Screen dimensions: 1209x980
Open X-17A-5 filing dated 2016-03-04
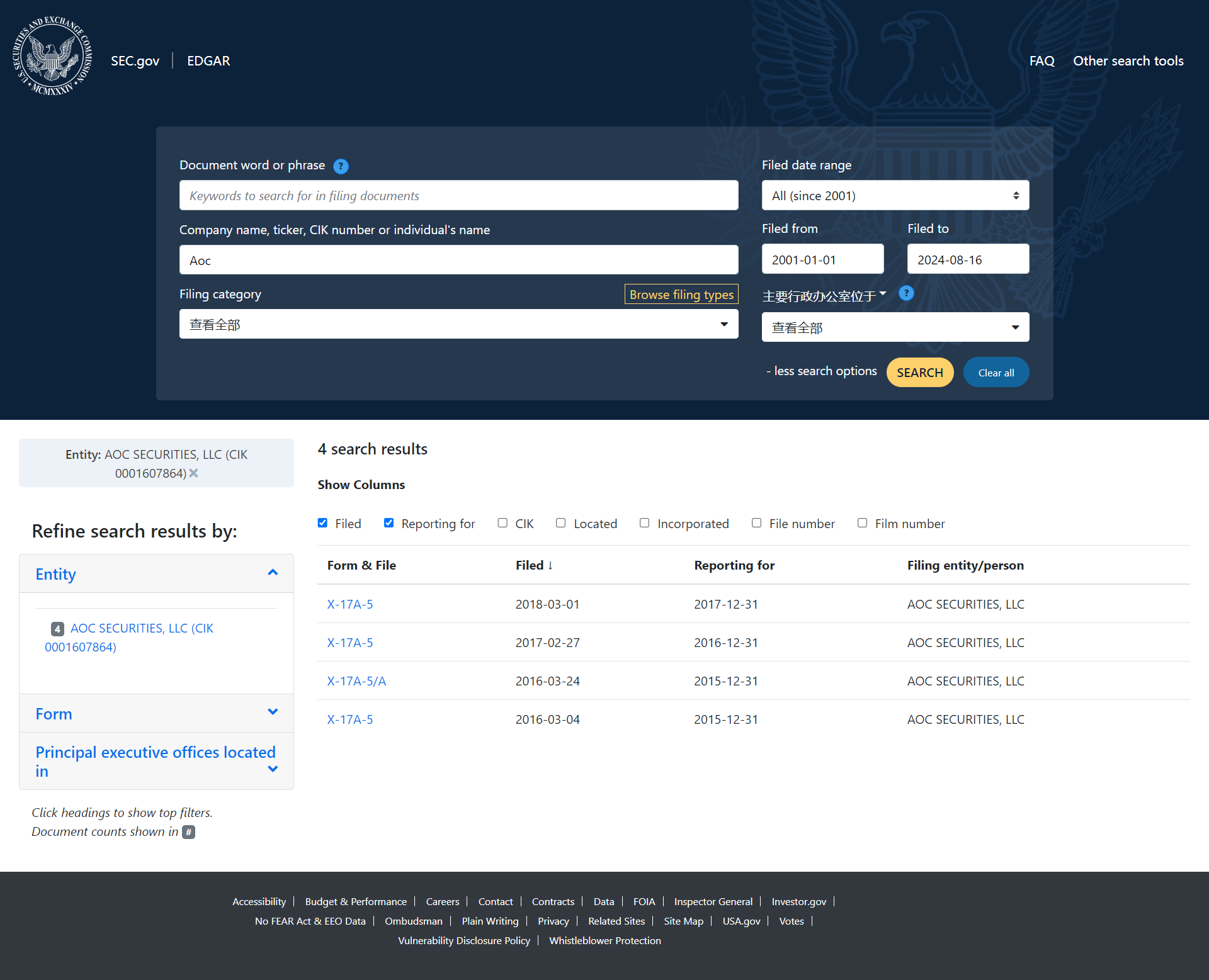(x=350, y=719)
